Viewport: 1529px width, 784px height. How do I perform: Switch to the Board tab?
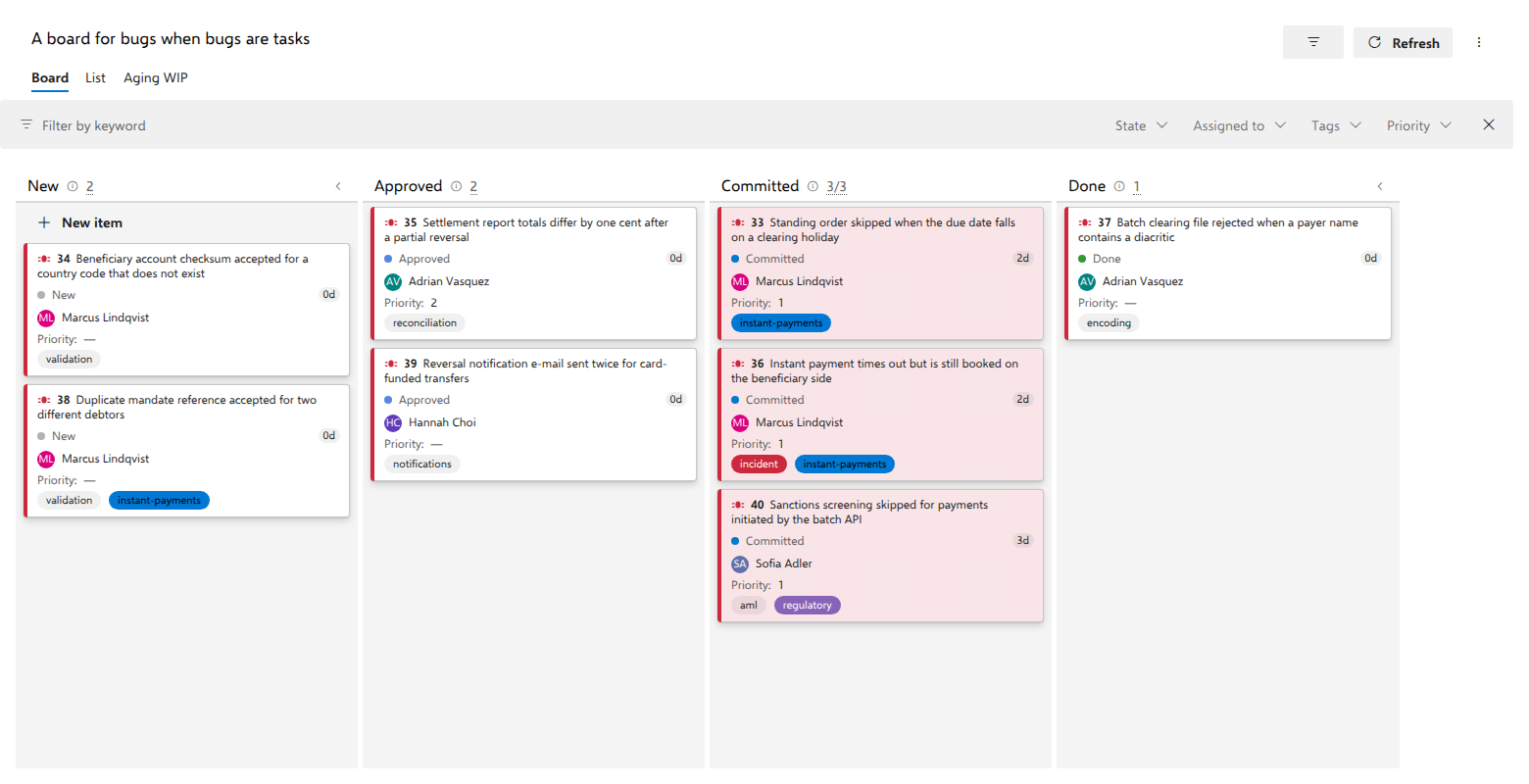pyautogui.click(x=50, y=77)
